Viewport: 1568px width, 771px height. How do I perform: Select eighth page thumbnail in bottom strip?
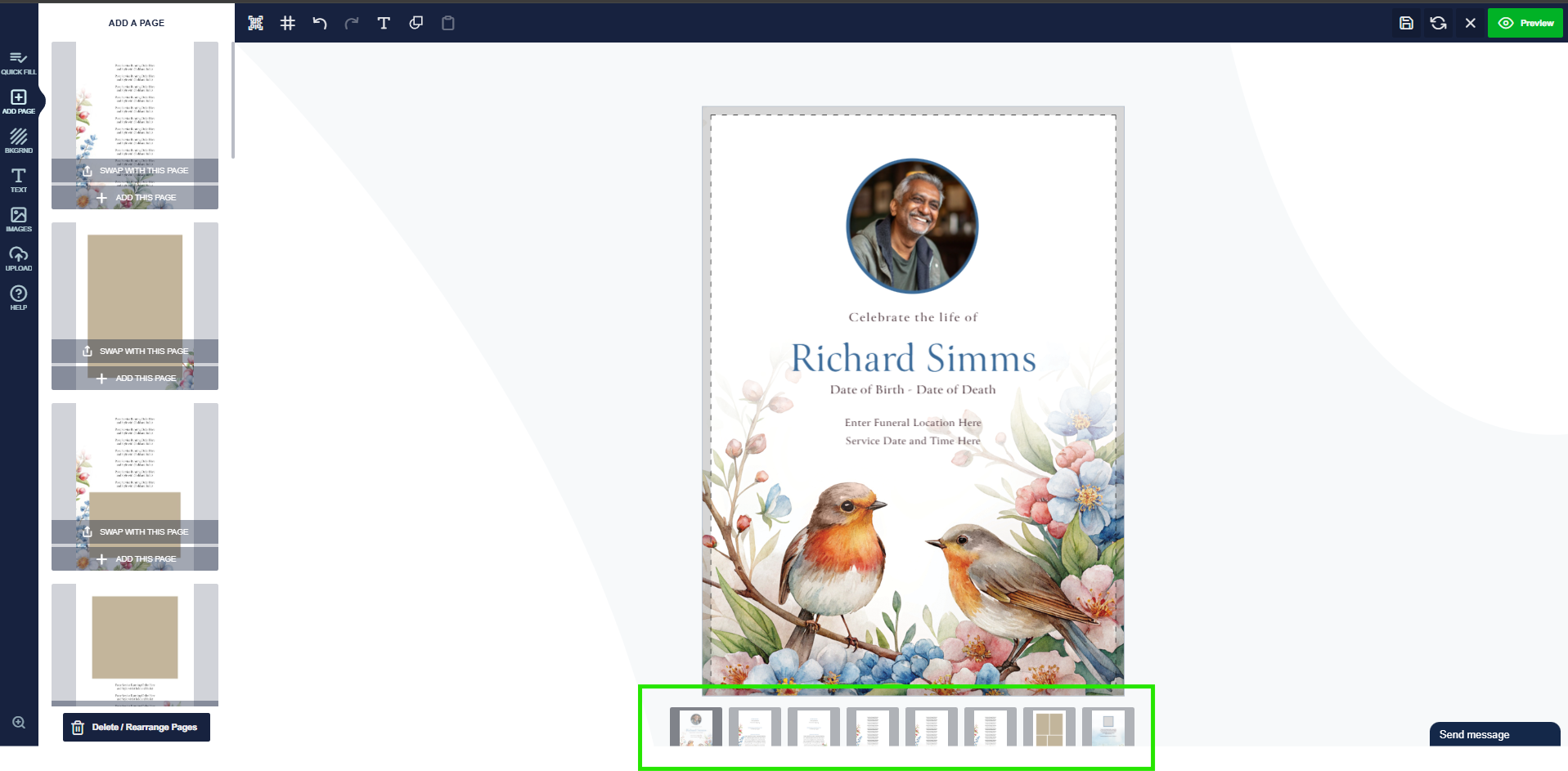pos(1108,727)
